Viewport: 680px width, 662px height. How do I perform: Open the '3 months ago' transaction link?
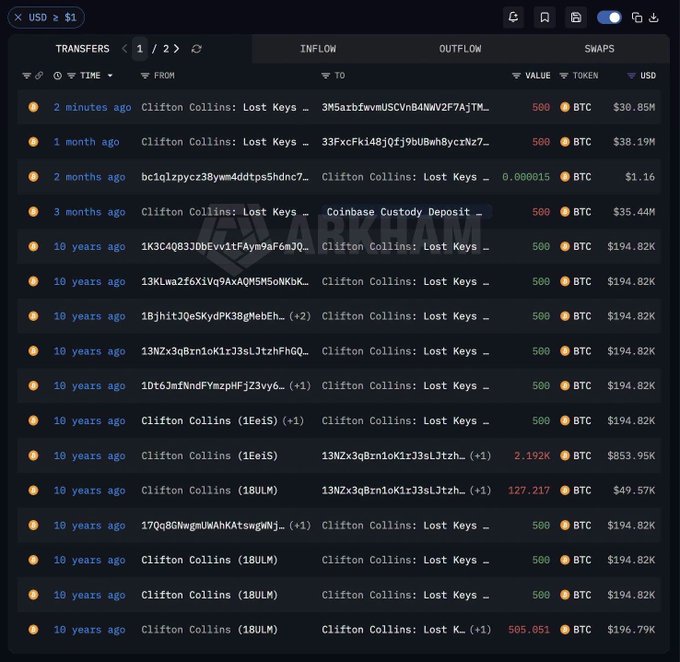pyautogui.click(x=89, y=212)
